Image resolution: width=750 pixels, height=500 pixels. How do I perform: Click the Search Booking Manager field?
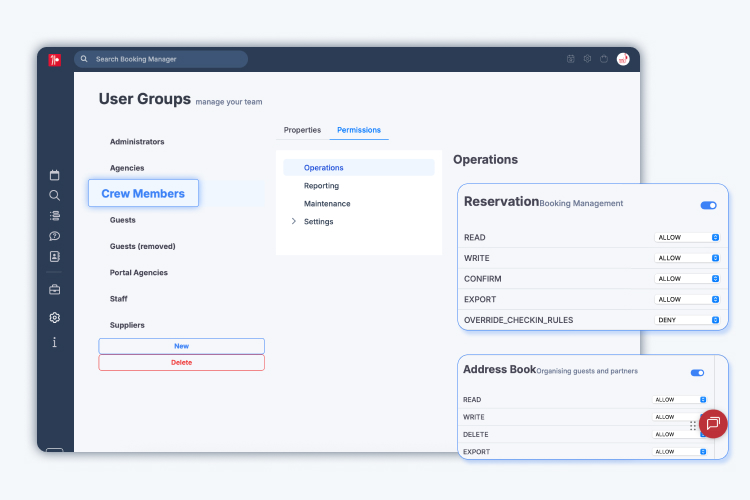[161, 59]
